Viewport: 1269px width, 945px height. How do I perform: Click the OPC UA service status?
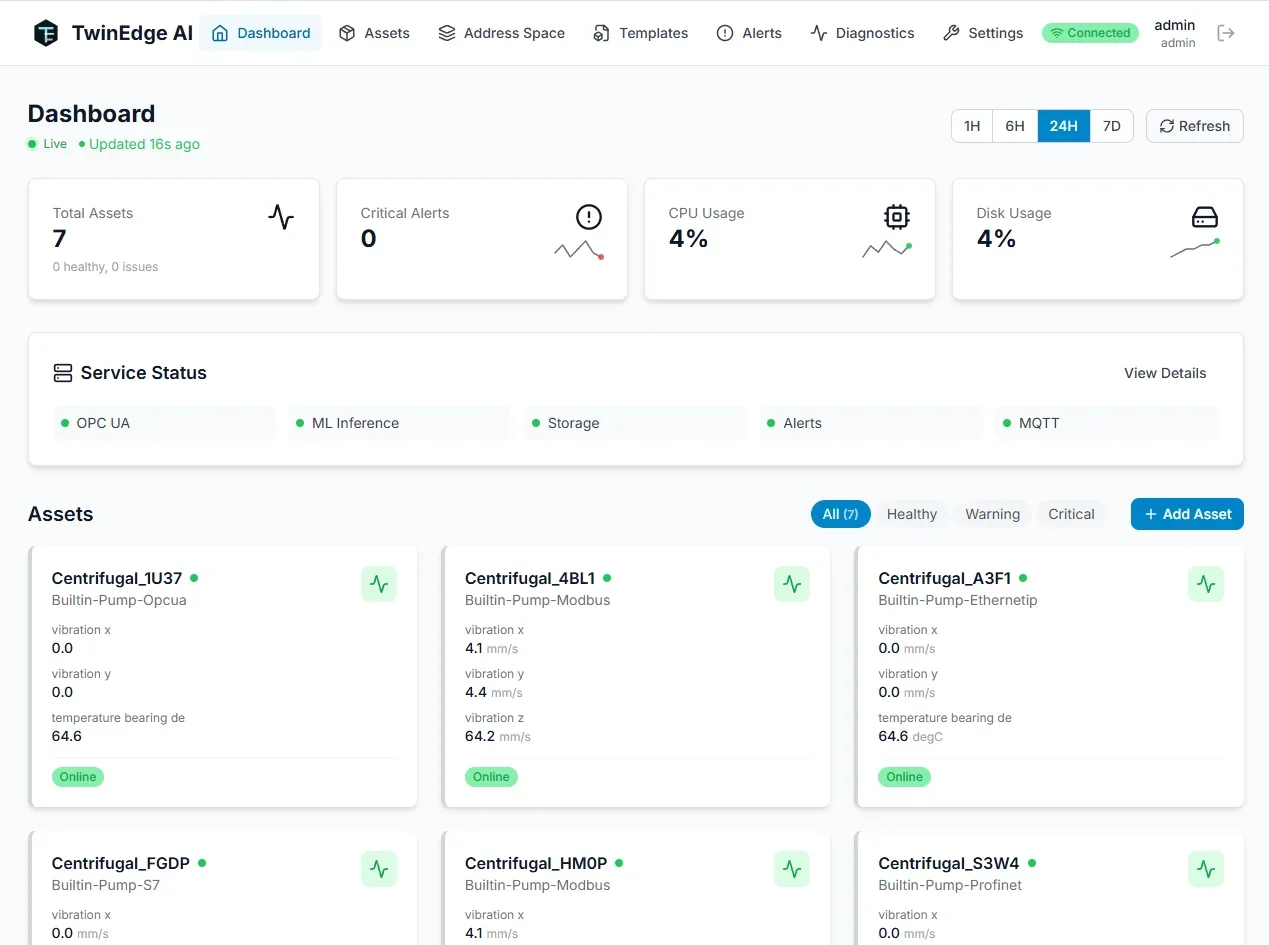point(164,423)
